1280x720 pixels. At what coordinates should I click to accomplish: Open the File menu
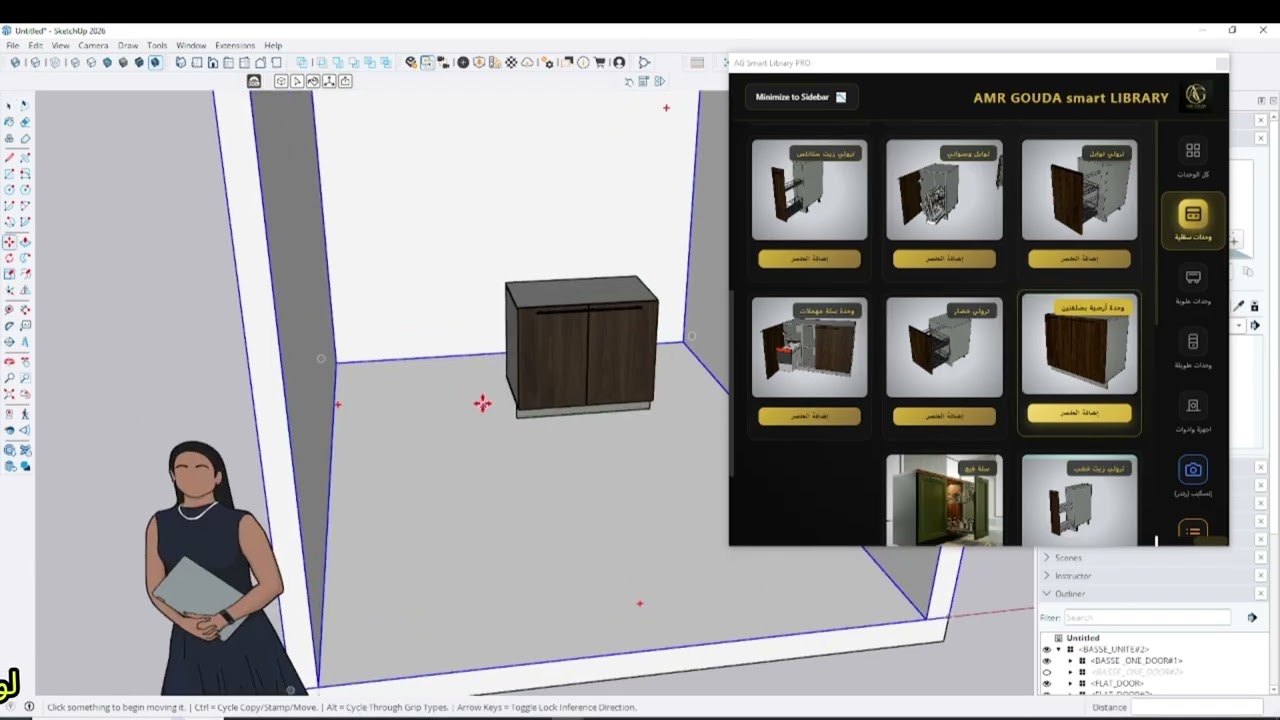pos(12,45)
